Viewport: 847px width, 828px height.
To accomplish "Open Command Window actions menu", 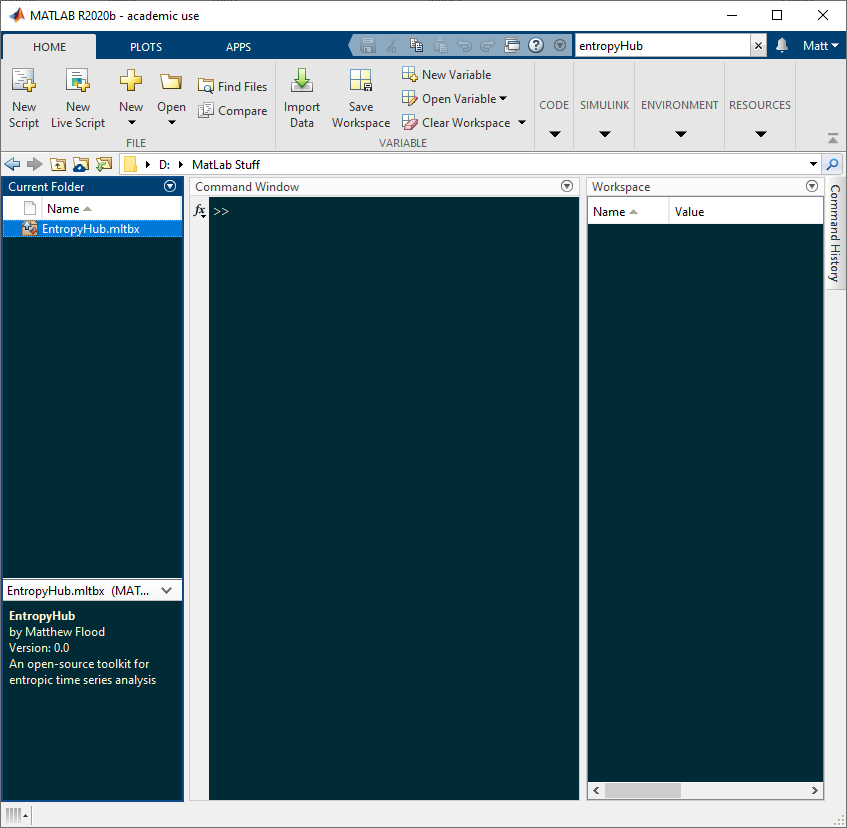I will [567, 186].
